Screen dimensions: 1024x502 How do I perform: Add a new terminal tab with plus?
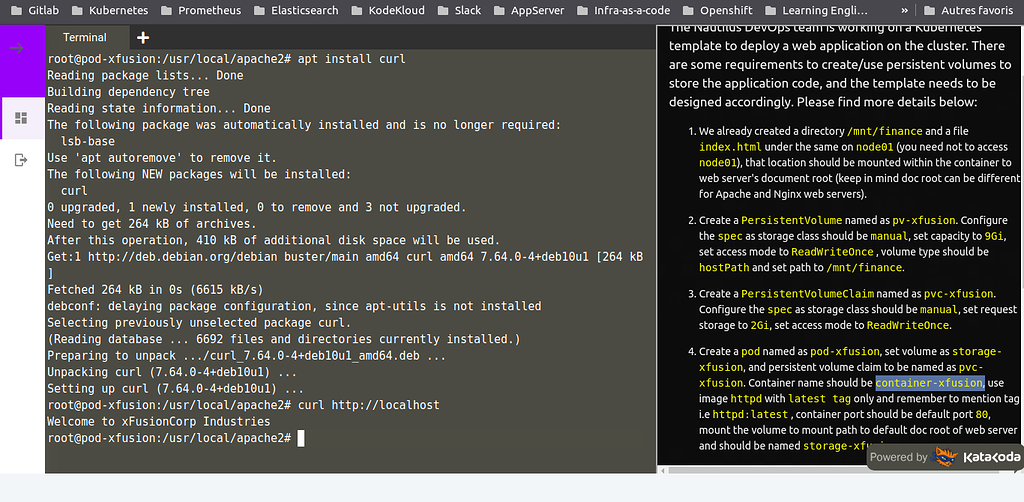[x=142, y=37]
